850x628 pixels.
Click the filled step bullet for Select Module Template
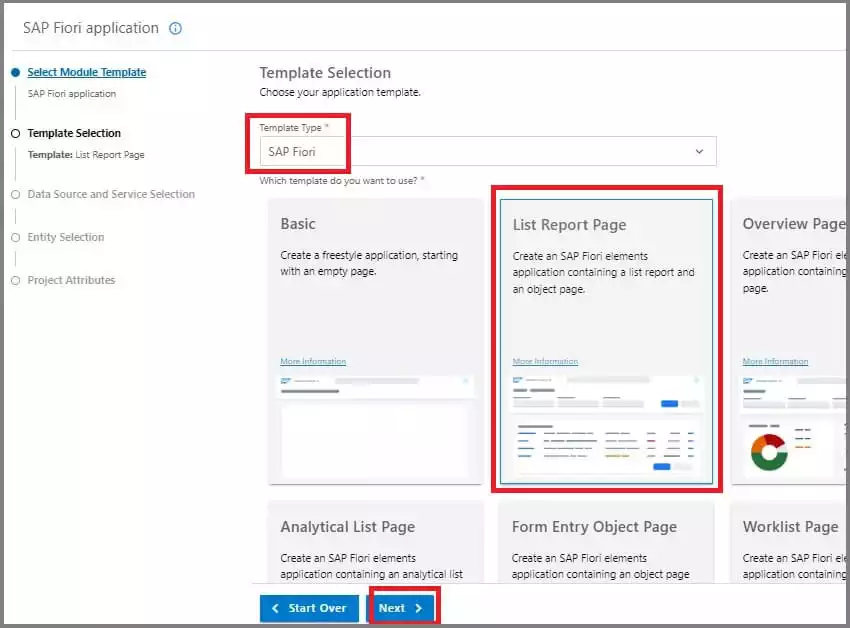click(x=15, y=72)
